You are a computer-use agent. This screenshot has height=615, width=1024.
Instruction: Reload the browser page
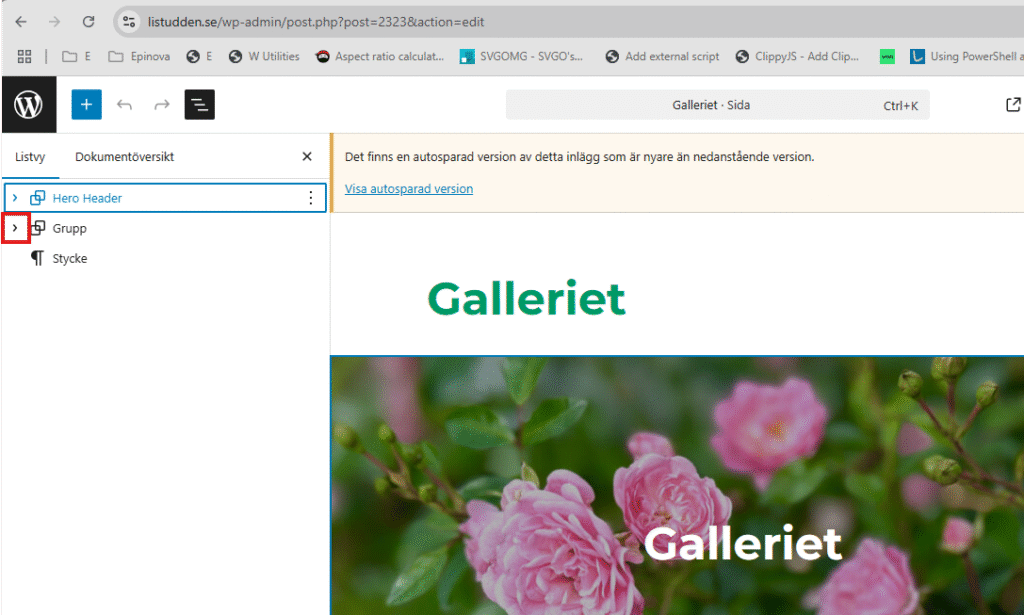click(88, 22)
